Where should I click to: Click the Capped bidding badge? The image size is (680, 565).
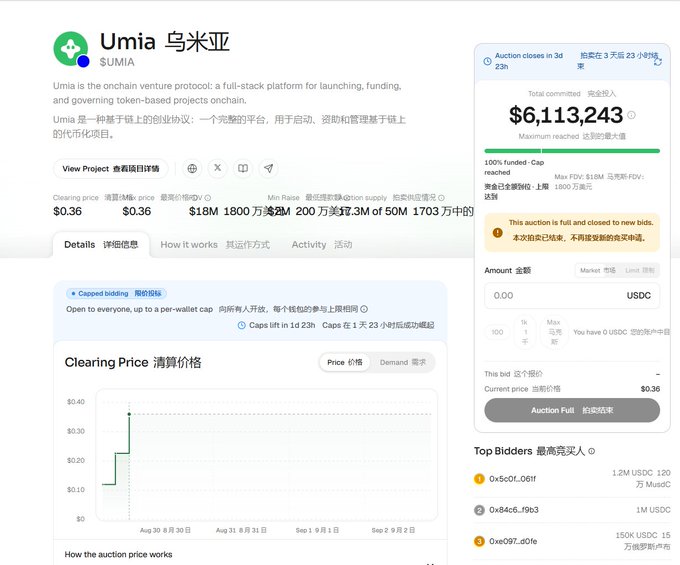116,294
